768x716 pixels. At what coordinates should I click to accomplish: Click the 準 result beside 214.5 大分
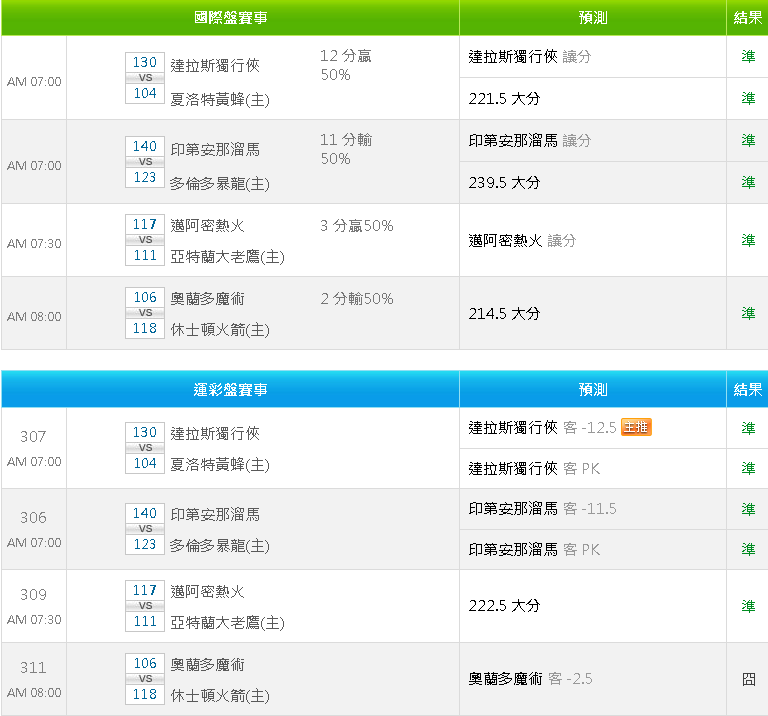(x=748, y=313)
